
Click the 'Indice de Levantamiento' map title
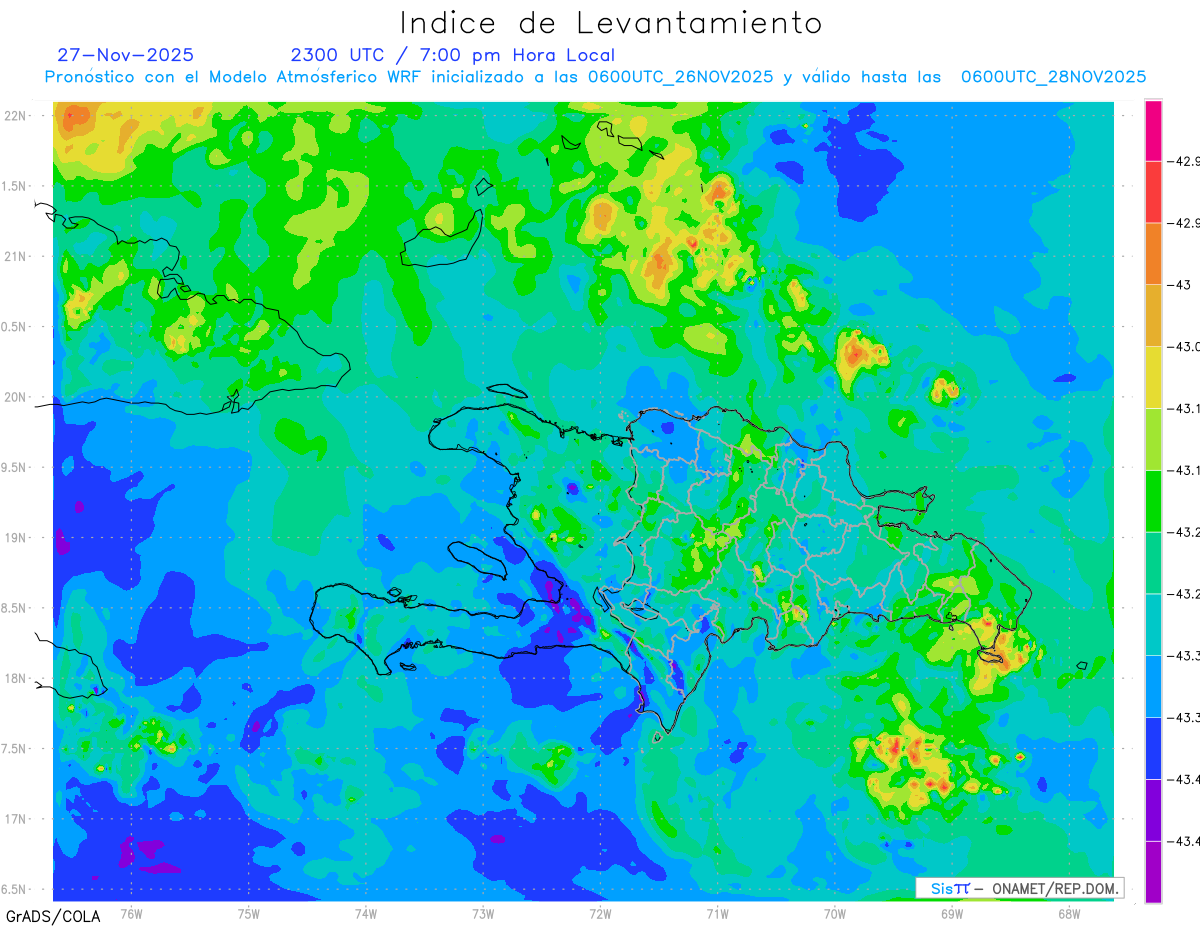611,23
